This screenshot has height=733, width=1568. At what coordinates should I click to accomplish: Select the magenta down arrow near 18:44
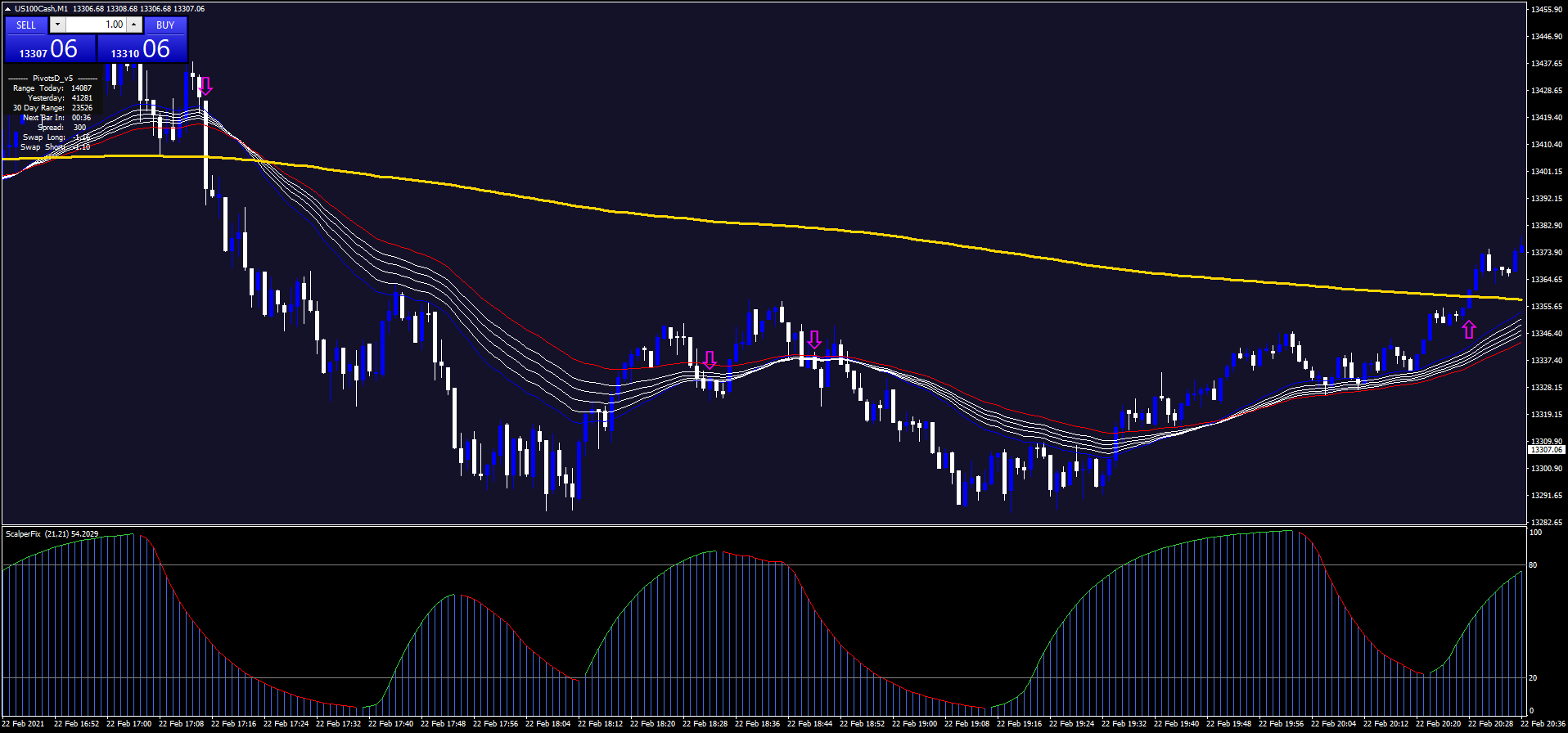[813, 340]
